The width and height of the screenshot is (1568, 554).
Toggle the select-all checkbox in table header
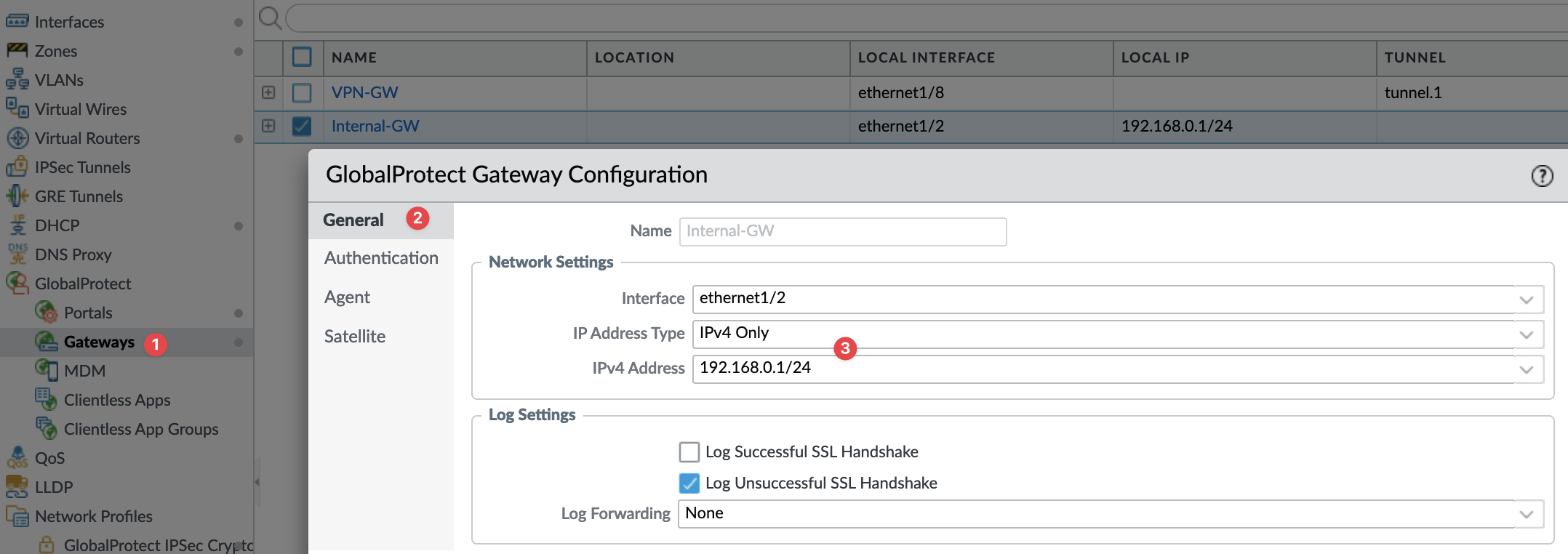(302, 57)
